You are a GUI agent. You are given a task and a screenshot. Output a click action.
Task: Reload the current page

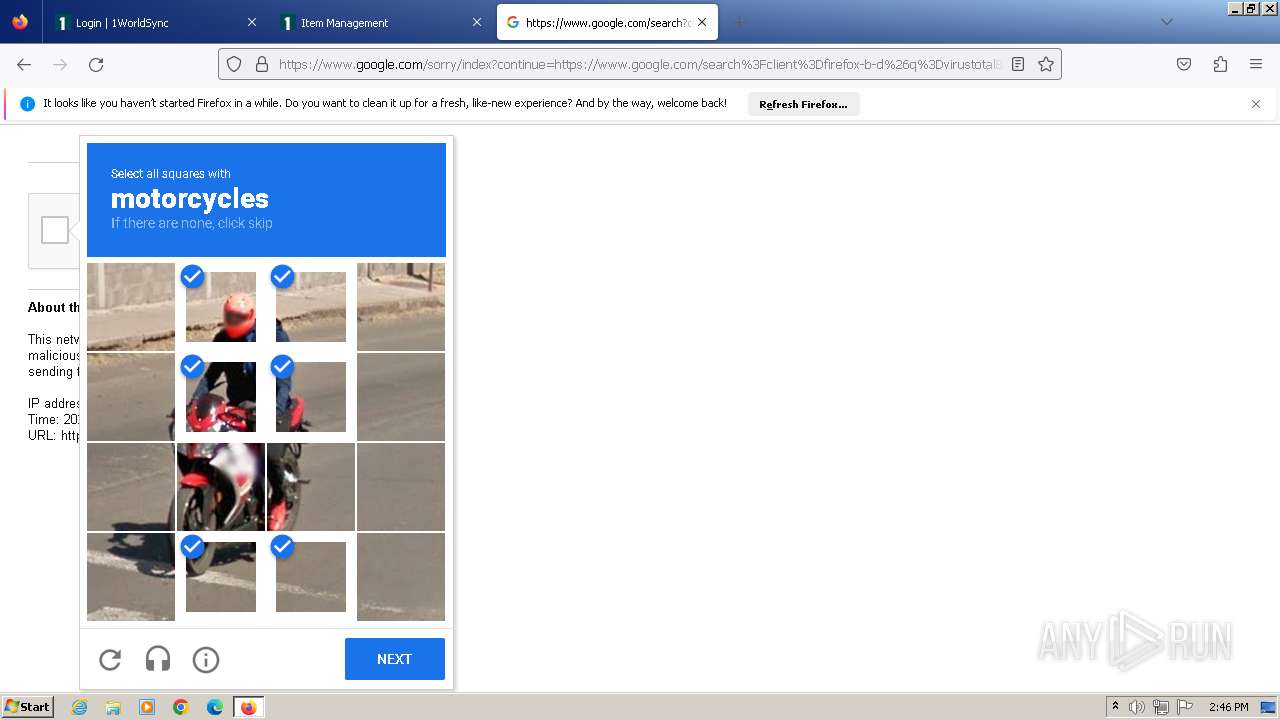(x=96, y=64)
